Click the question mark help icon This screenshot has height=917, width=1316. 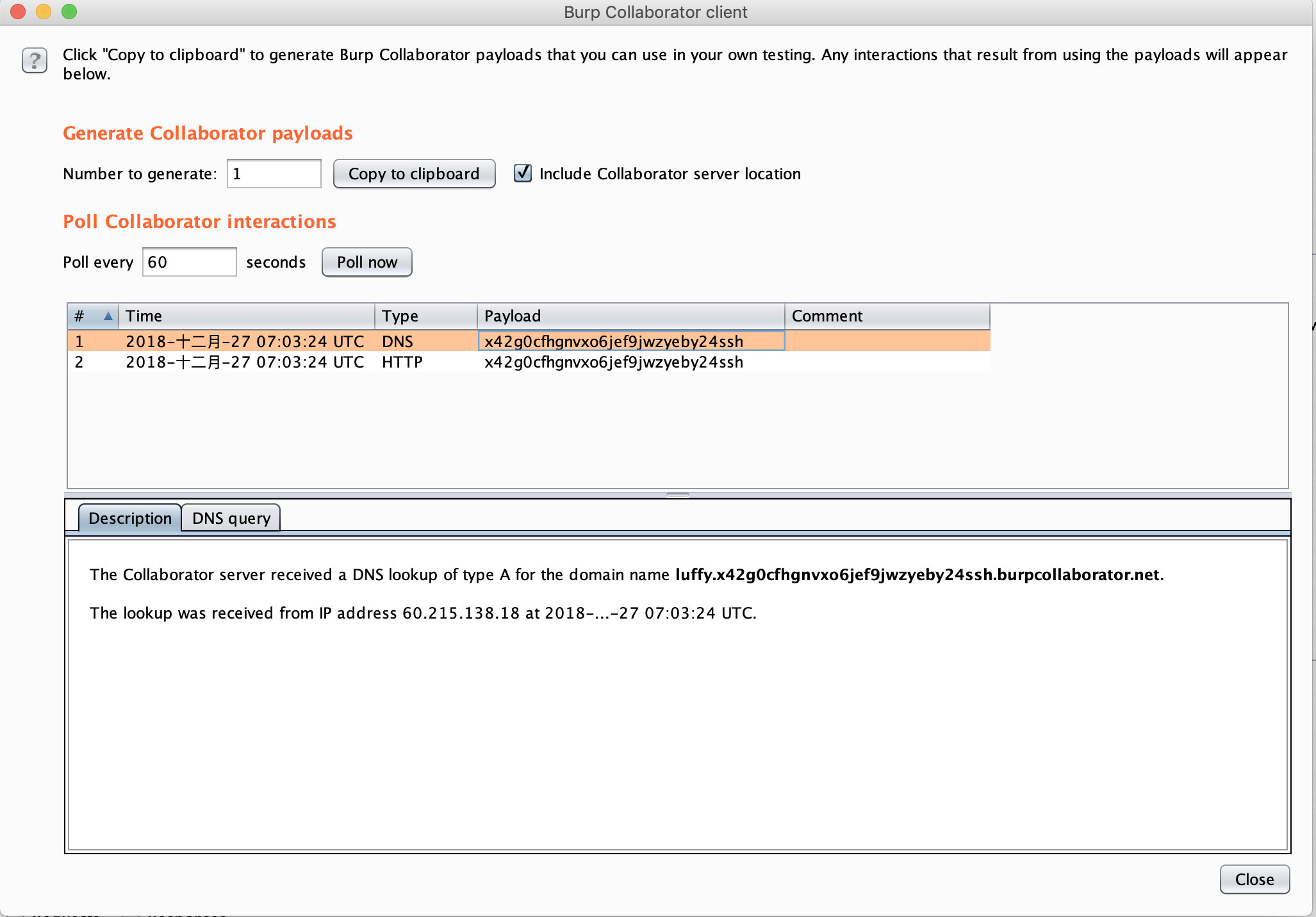pos(35,61)
